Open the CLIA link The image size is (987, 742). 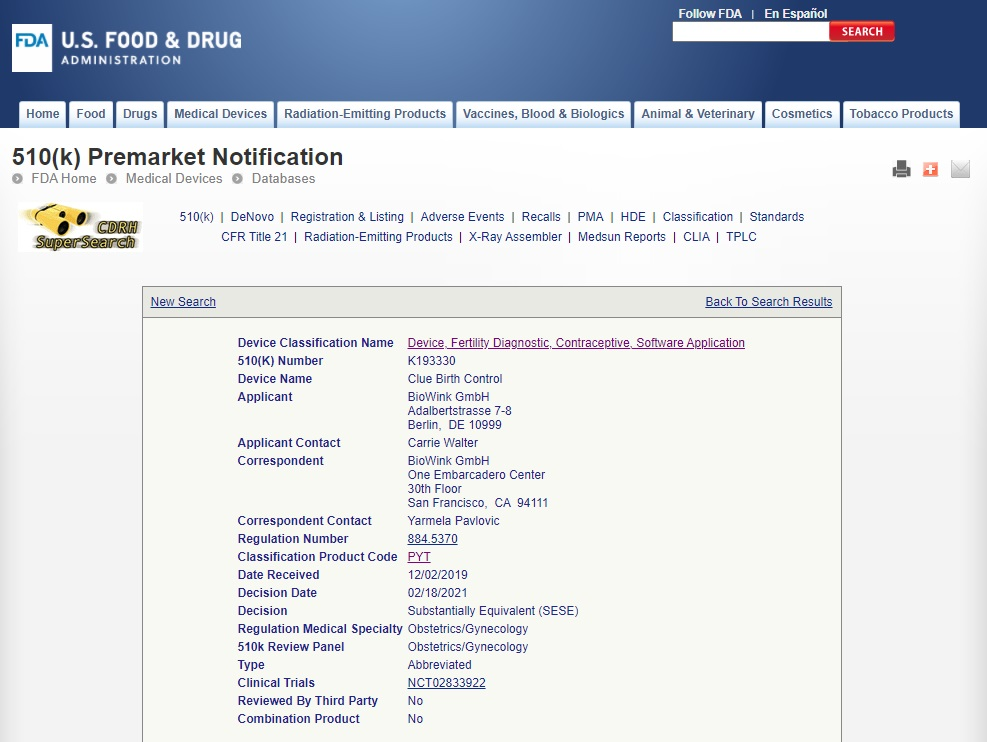[x=696, y=237]
